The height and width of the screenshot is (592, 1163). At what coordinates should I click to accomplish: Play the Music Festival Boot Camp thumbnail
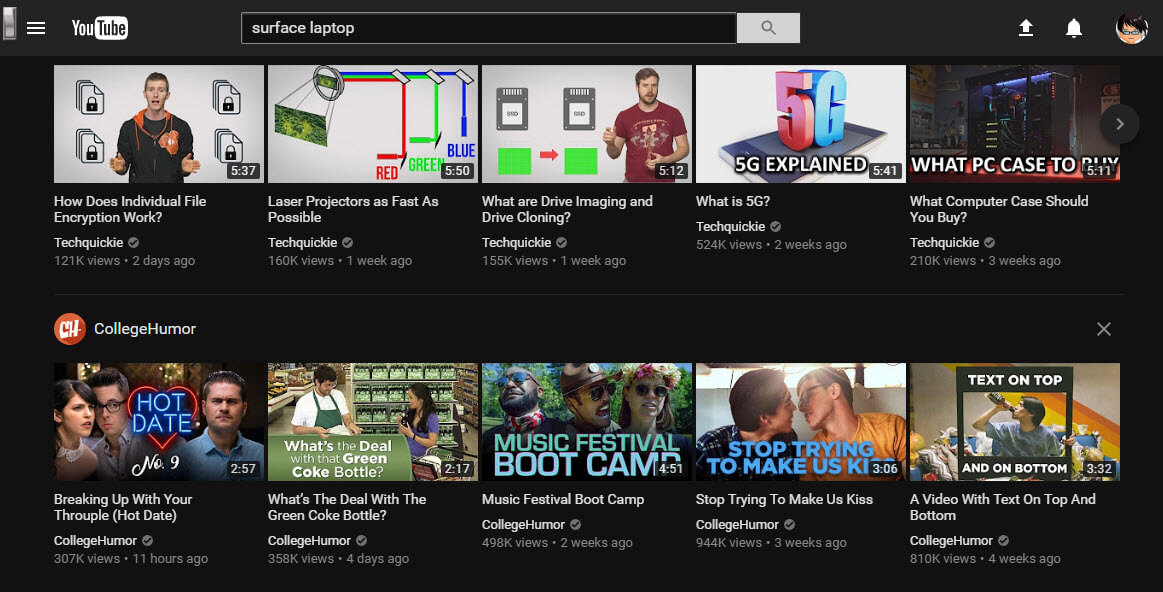[587, 421]
